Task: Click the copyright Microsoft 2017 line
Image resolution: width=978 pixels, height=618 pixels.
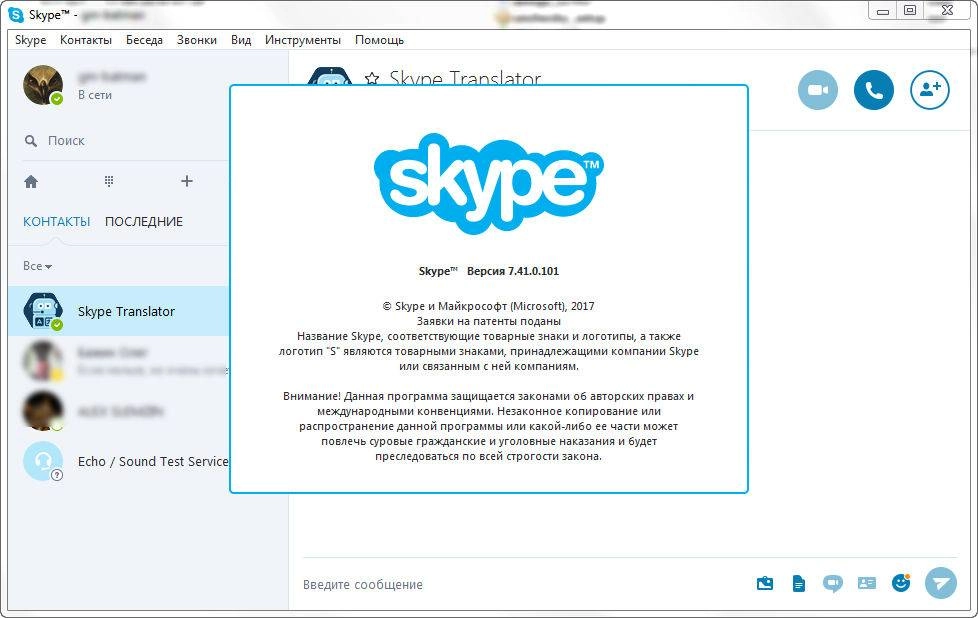Action: [488, 306]
